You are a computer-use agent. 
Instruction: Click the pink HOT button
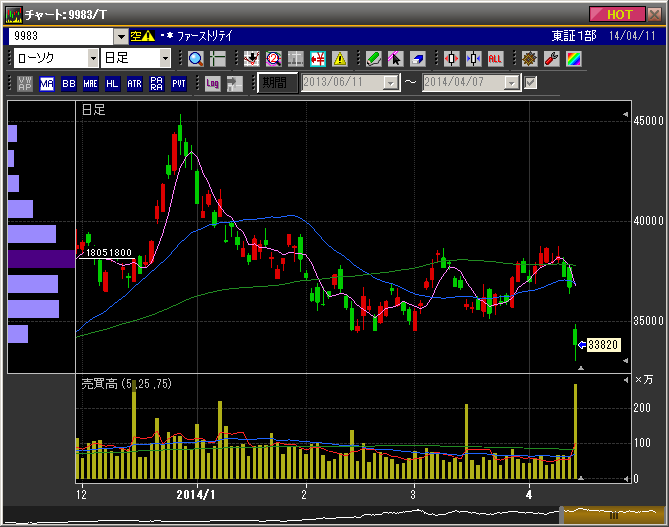[619, 14]
